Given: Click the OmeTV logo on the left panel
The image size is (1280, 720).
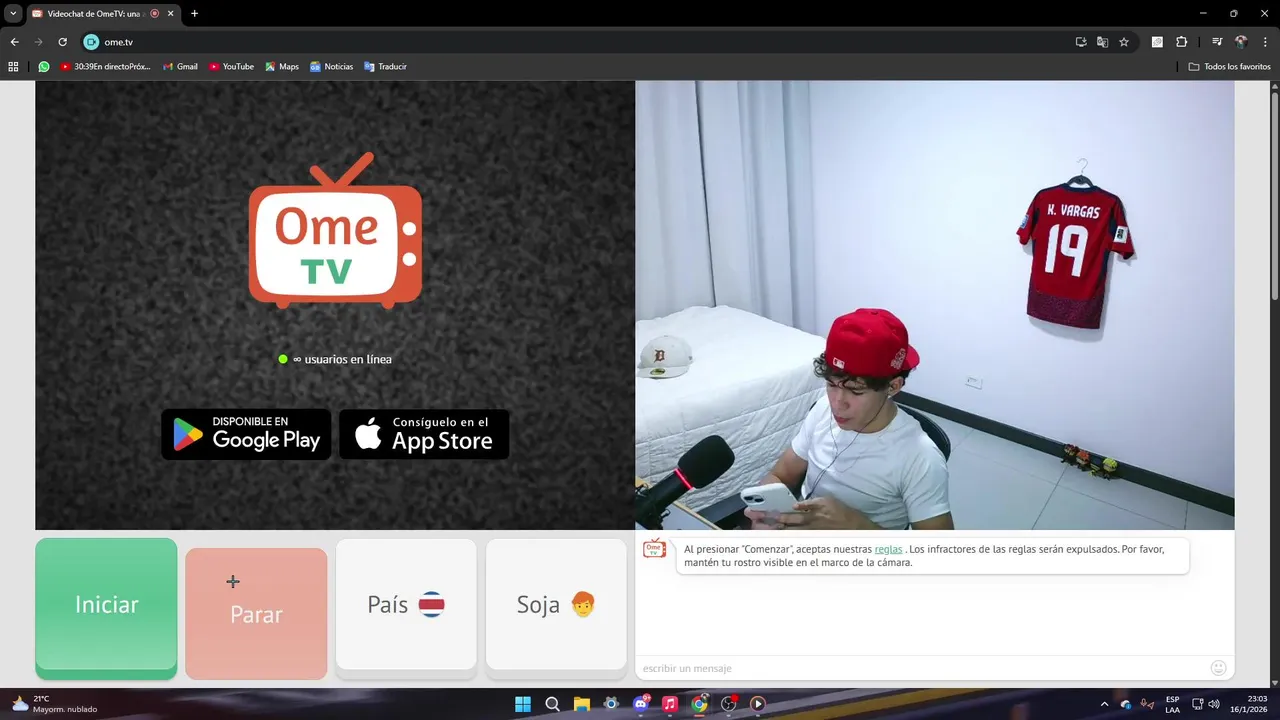Looking at the screenshot, I should coord(335,230).
